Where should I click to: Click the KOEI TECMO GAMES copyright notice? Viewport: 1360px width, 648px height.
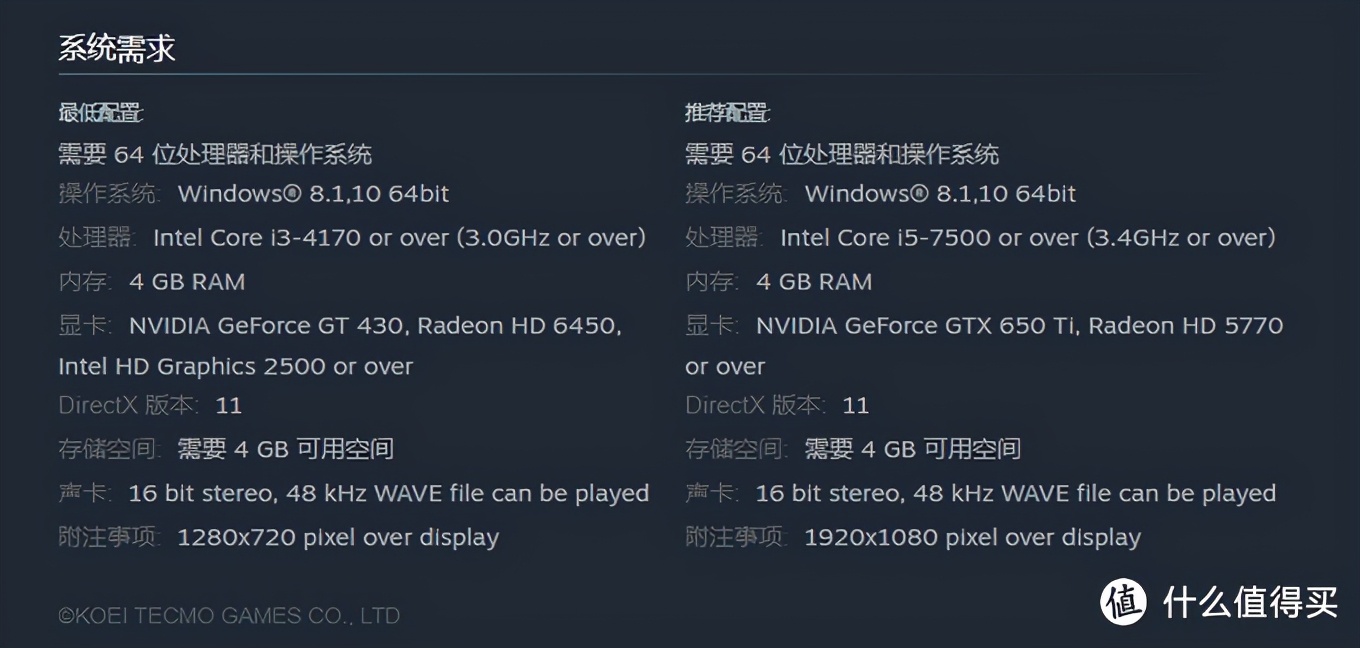[x=229, y=616]
